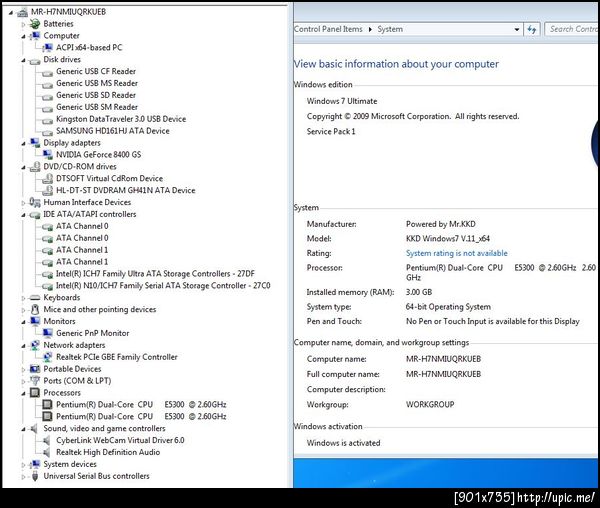
Task: Click the breadcrumb arrow before System
Action: click(x=370, y=29)
